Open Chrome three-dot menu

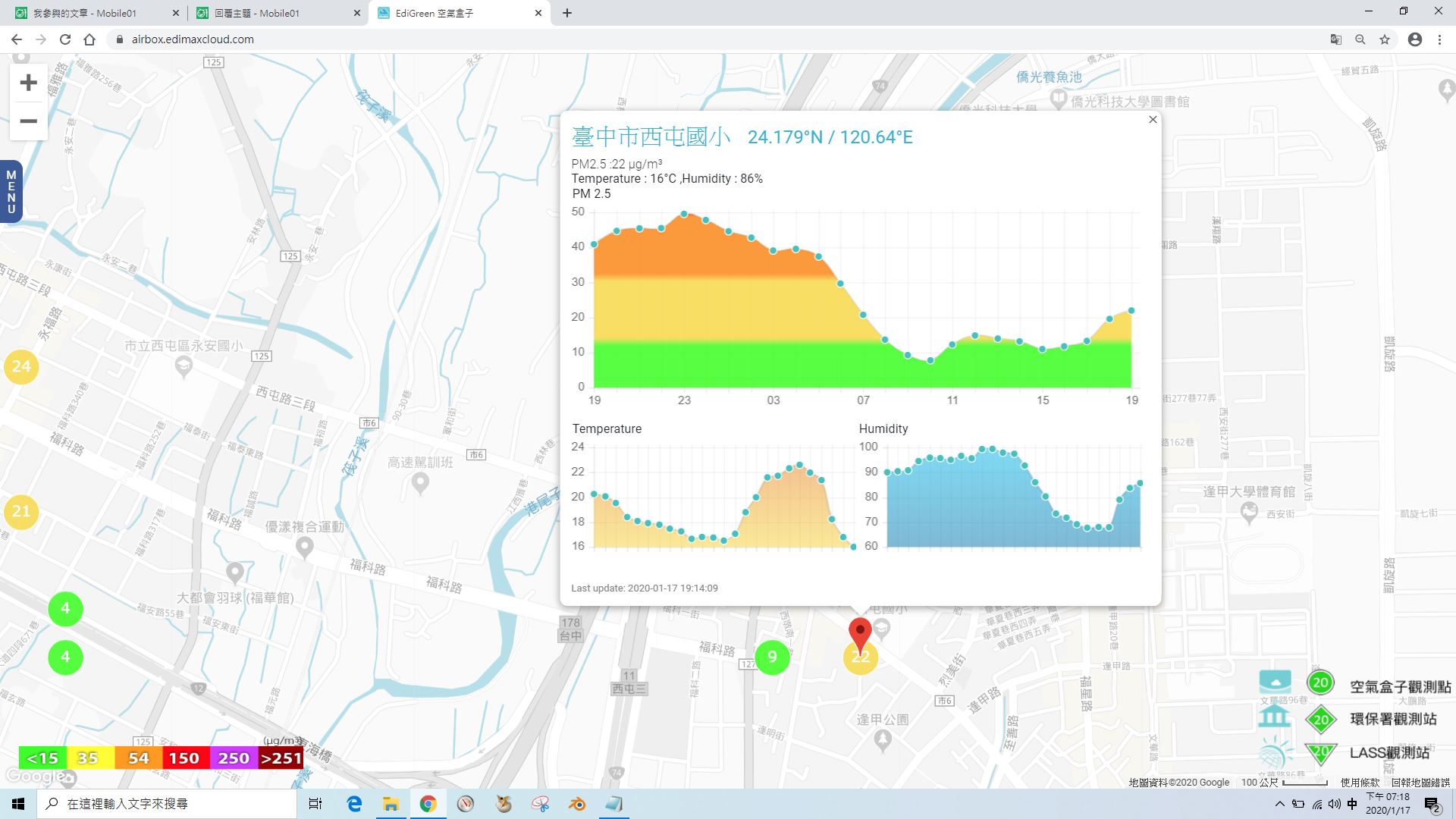pyautogui.click(x=1439, y=39)
